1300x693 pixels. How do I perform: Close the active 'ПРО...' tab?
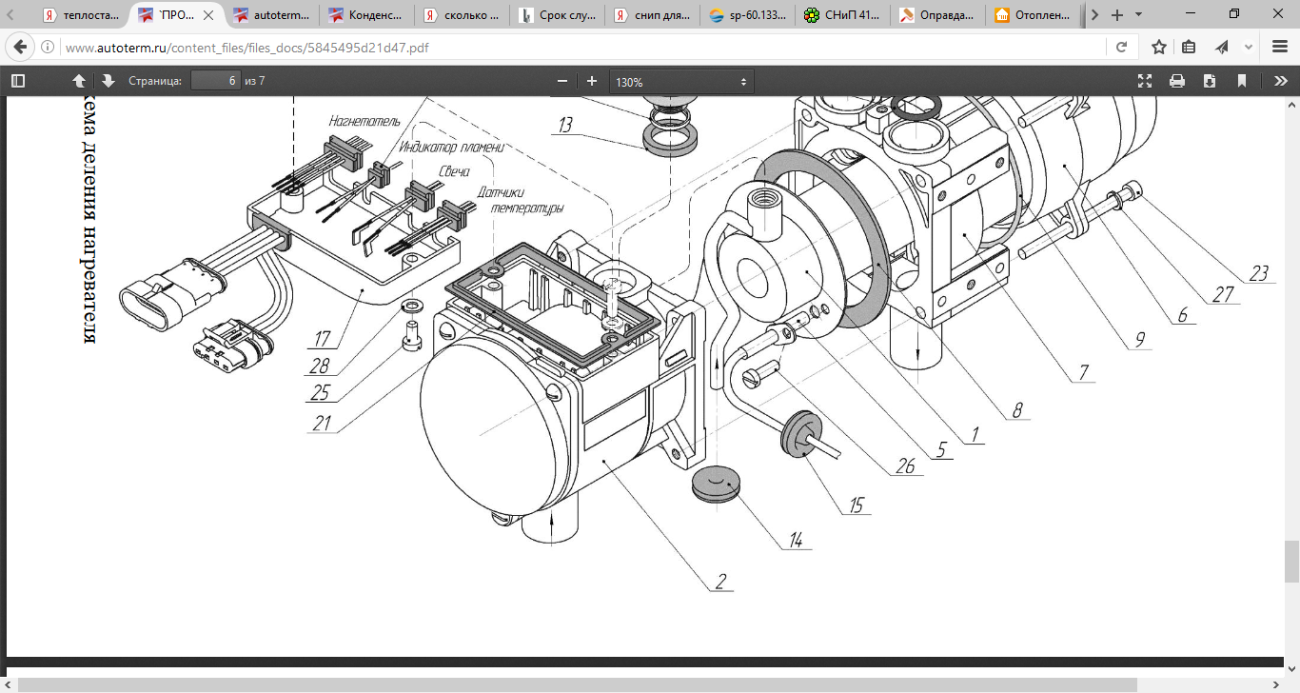tap(208, 15)
